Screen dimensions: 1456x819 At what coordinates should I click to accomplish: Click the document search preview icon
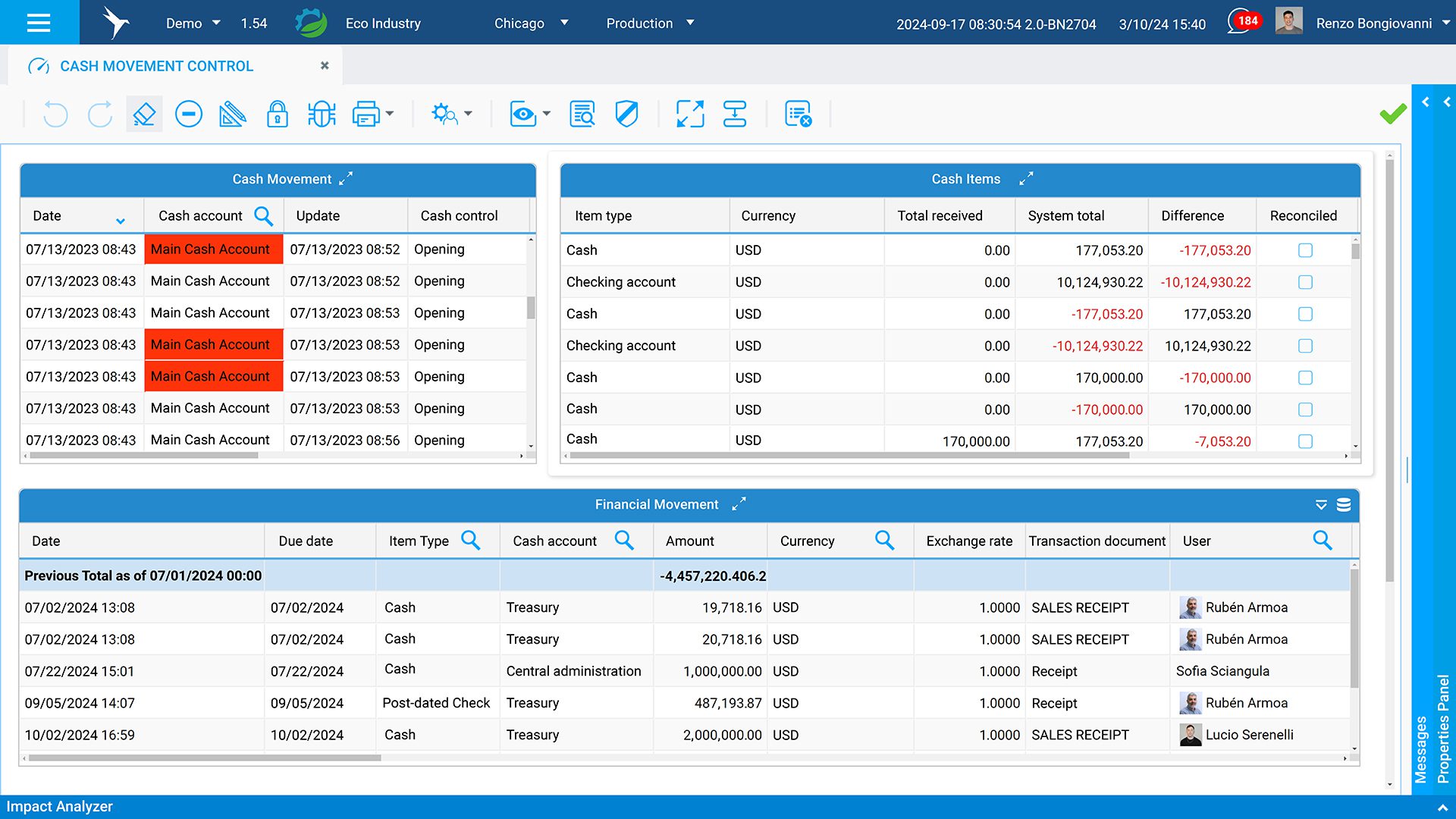pyautogui.click(x=582, y=115)
